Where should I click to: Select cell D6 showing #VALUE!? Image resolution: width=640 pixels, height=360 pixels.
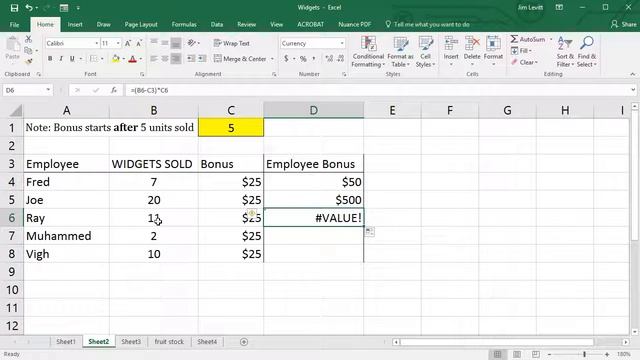point(313,218)
